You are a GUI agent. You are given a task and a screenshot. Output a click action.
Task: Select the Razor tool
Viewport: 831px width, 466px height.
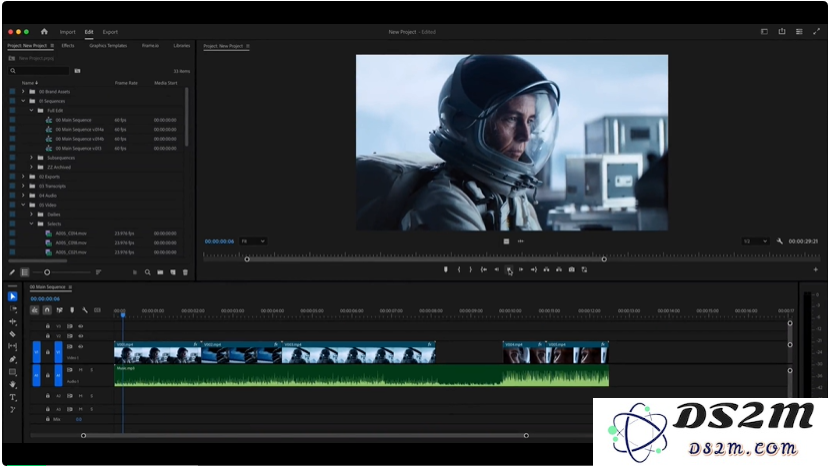tap(13, 334)
